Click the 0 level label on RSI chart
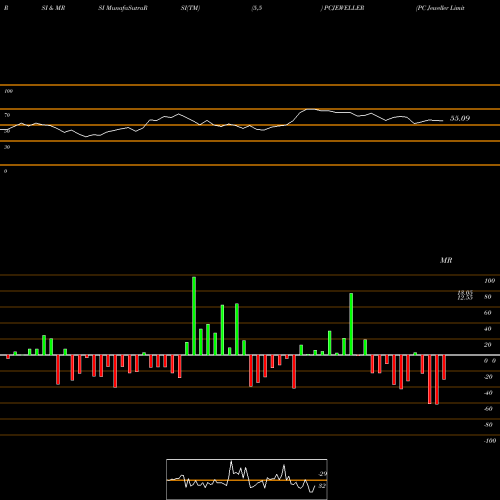This screenshot has height=500, width=500. pos(5,171)
